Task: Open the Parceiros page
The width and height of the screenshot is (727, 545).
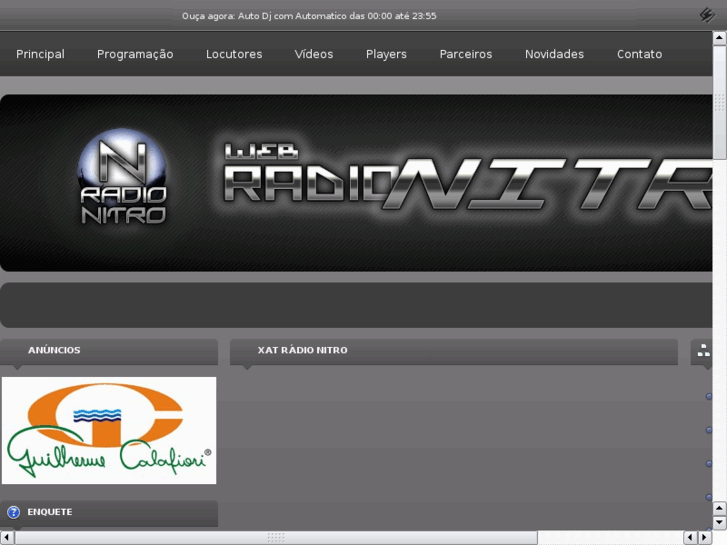Action: (466, 54)
